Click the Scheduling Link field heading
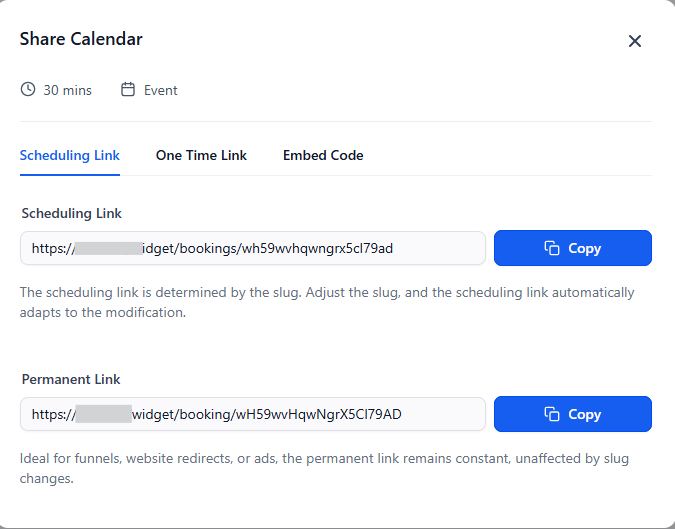 click(x=72, y=213)
